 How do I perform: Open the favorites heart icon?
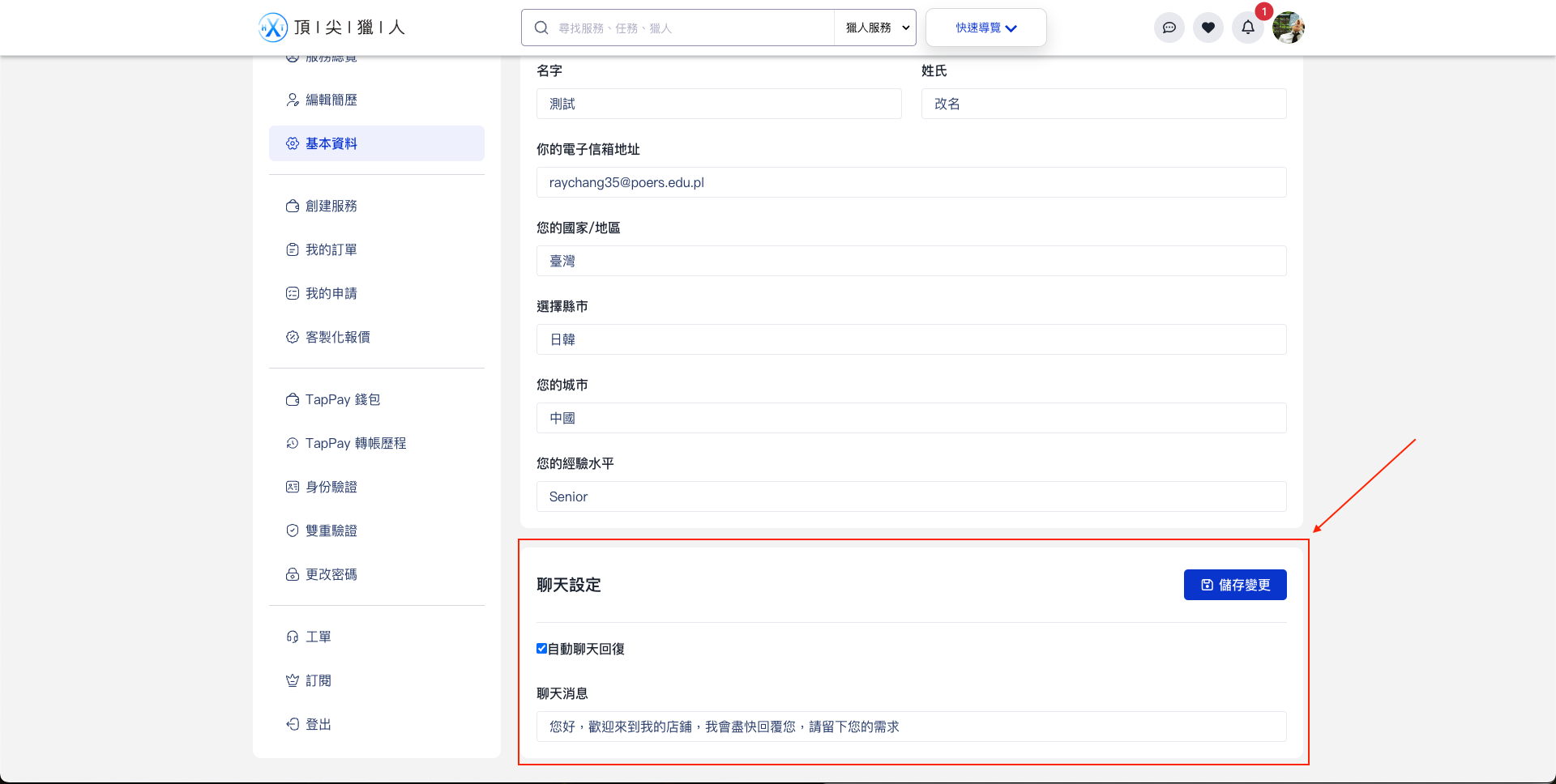point(1208,27)
